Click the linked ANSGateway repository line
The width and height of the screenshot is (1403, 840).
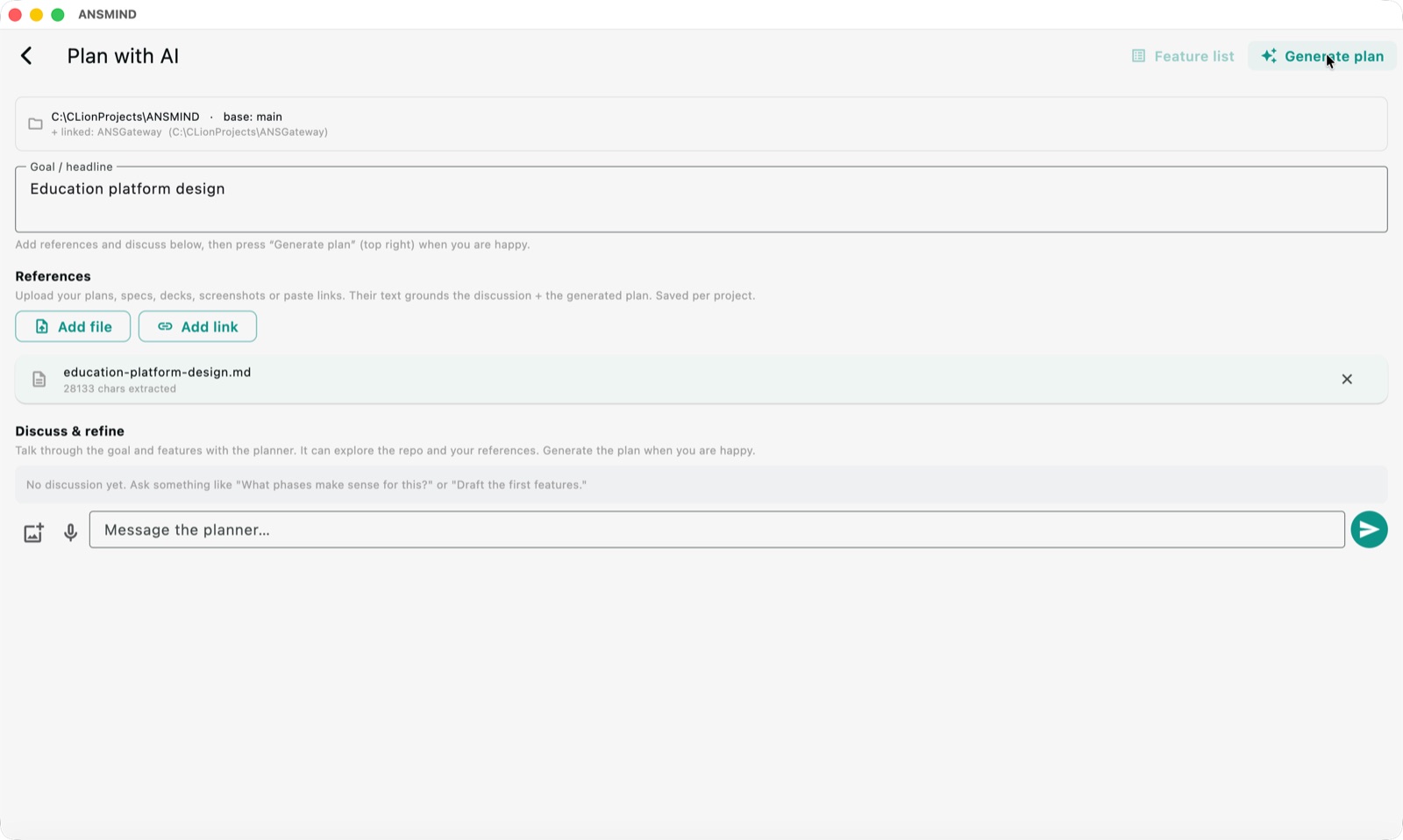[189, 132]
